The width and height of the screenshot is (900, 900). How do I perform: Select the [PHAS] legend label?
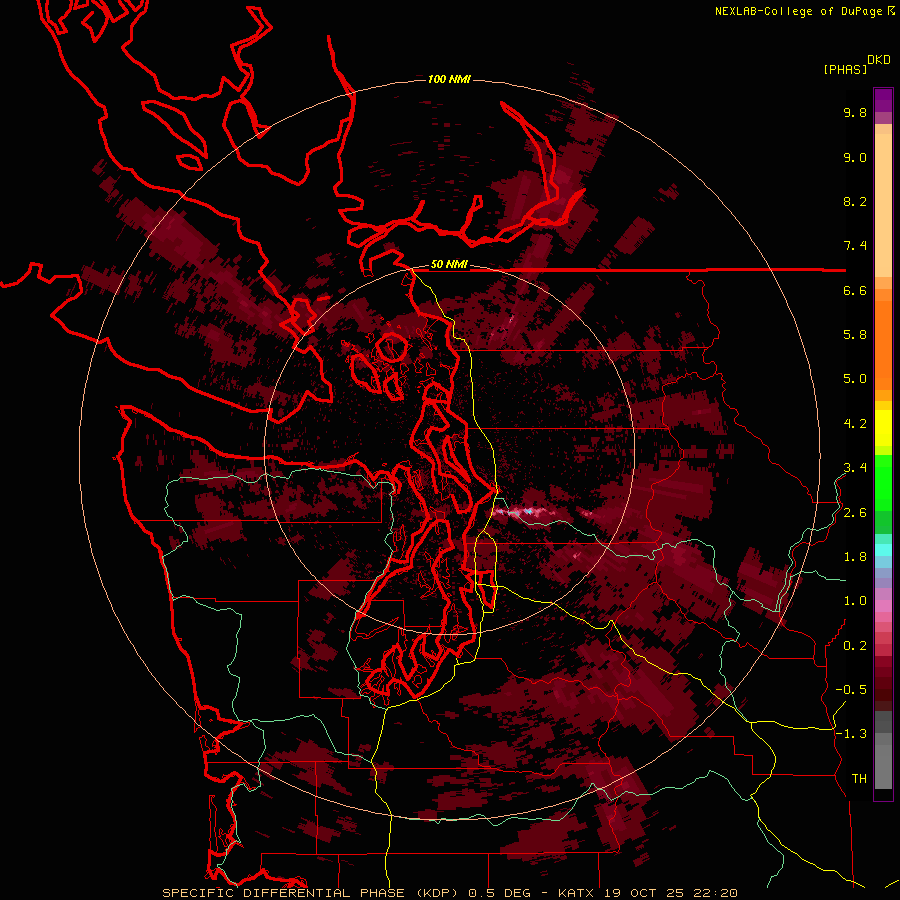point(845,70)
